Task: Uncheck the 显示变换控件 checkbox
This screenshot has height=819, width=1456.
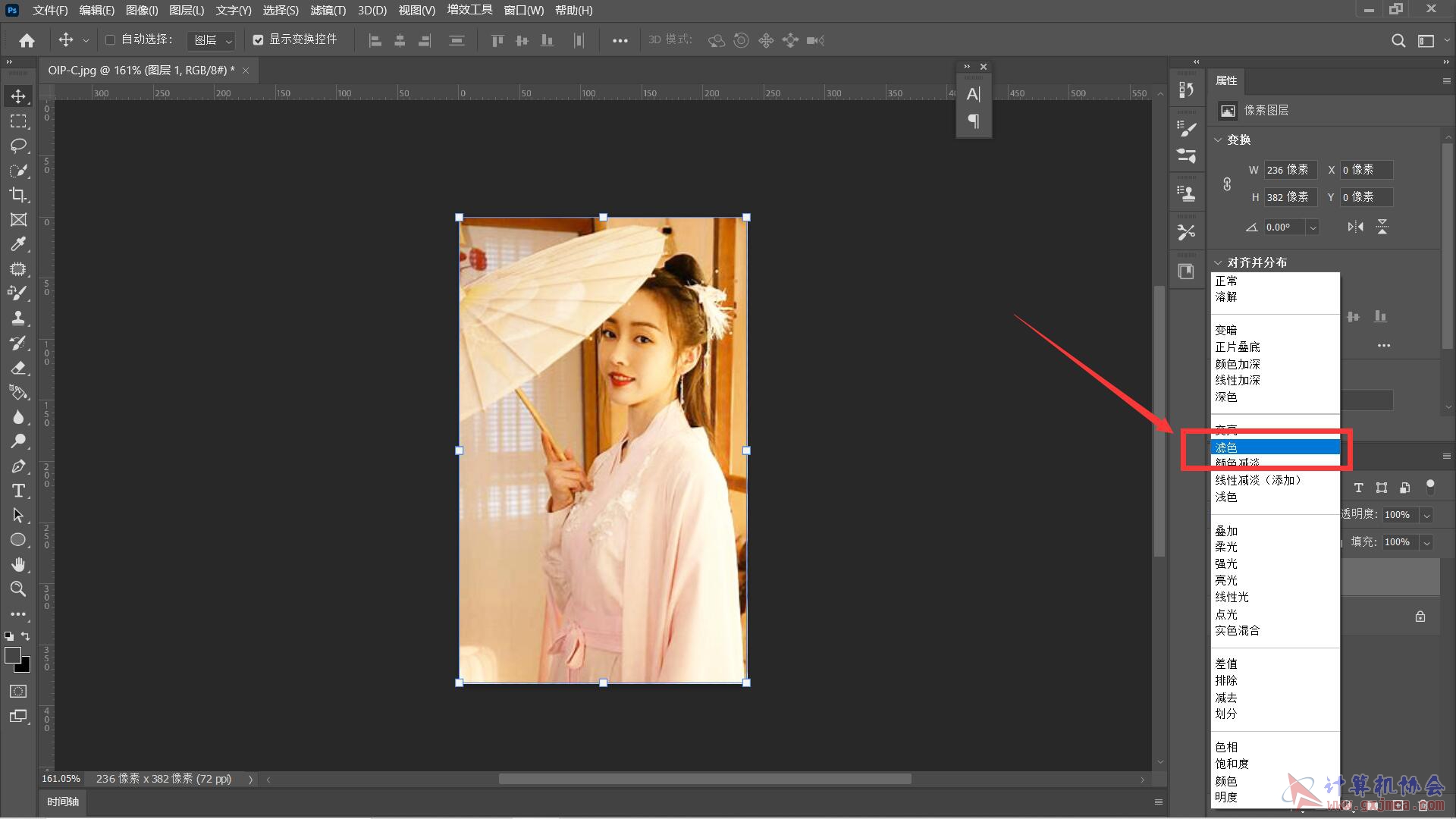Action: [258, 39]
